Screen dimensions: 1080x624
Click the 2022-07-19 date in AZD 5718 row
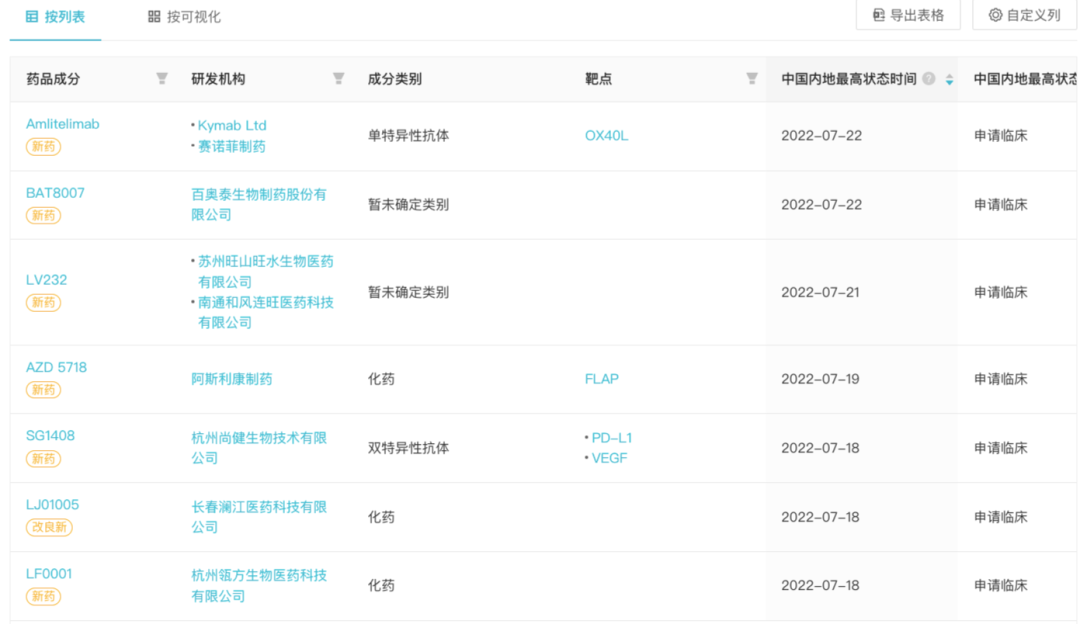[x=820, y=379]
